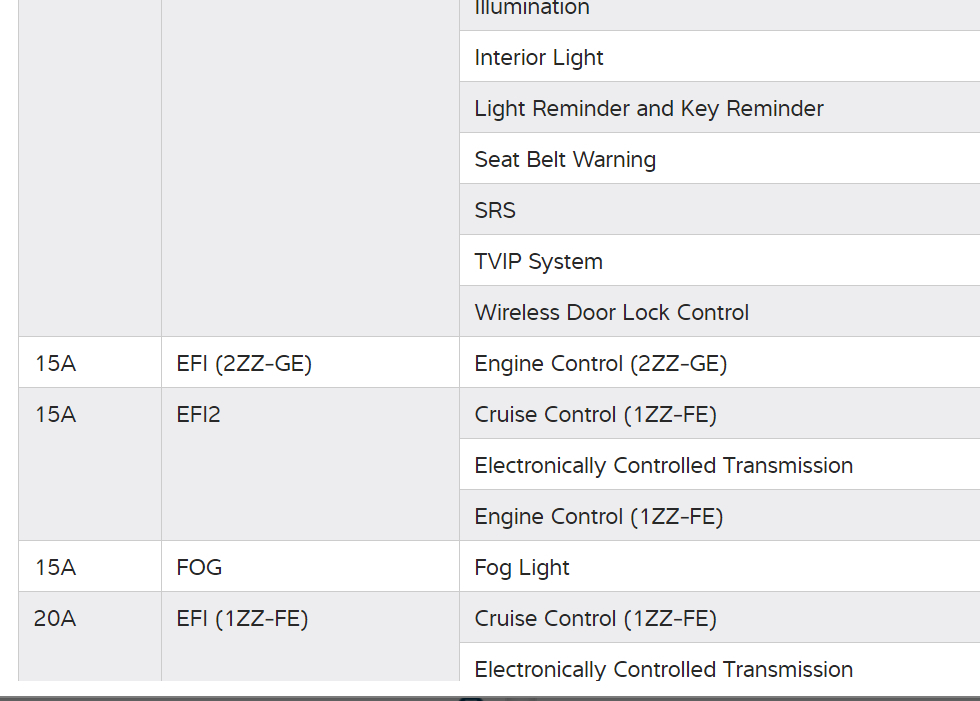Viewport: 980px width, 701px height.
Task: Click the 15A rating beside EFI (2ZZ-GE)
Action: coord(55,364)
